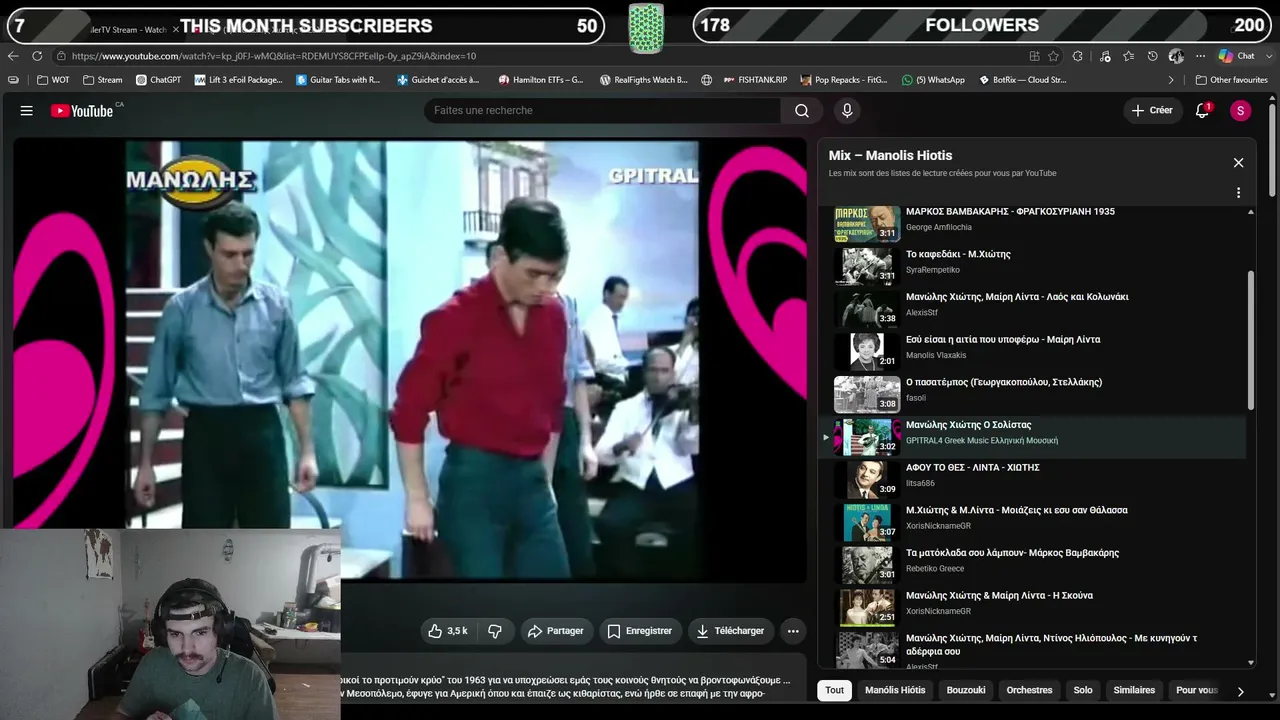
Task: Select the Orchestres filter chip
Action: click(1029, 690)
